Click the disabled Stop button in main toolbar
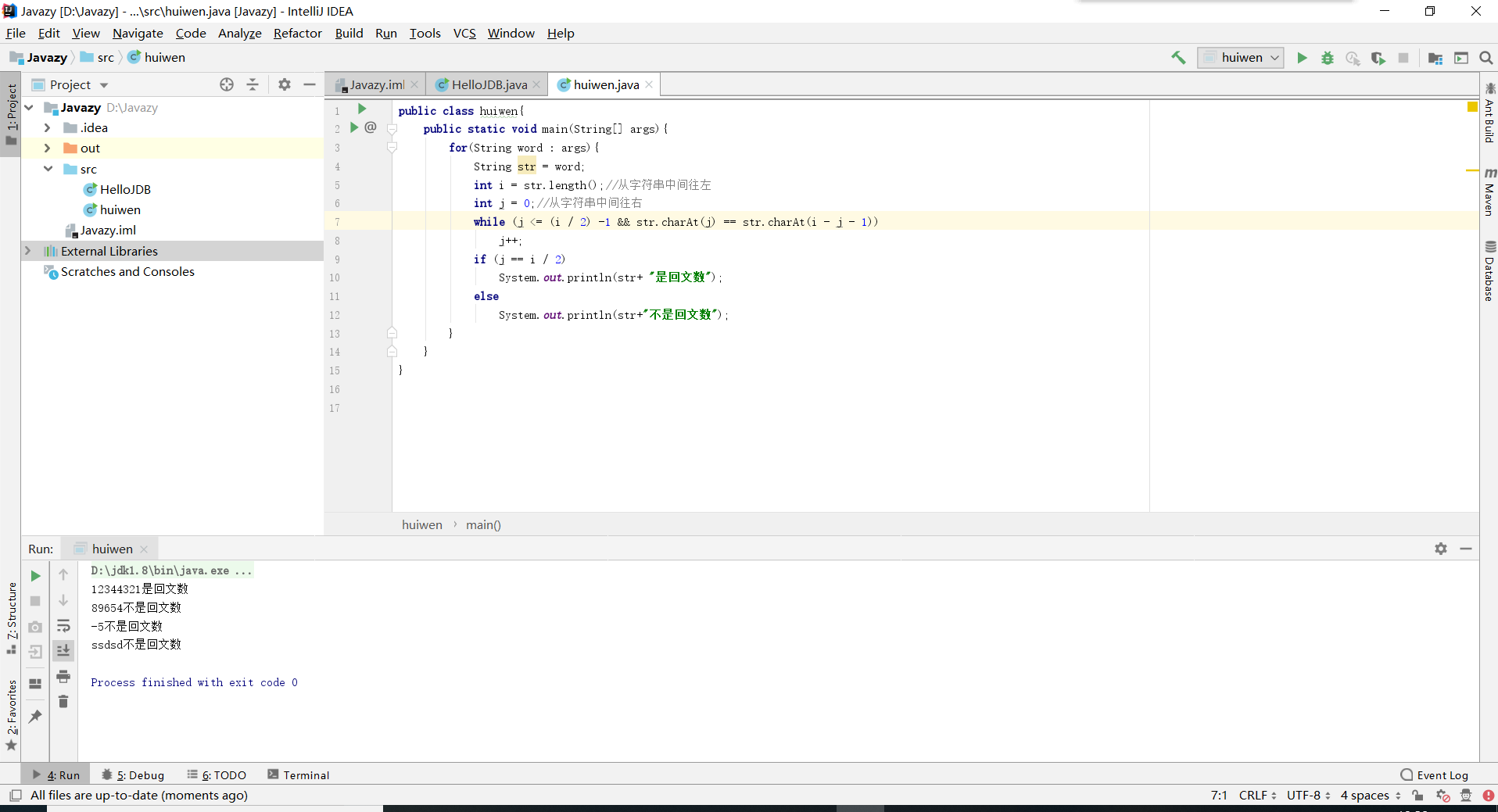 click(1403, 58)
